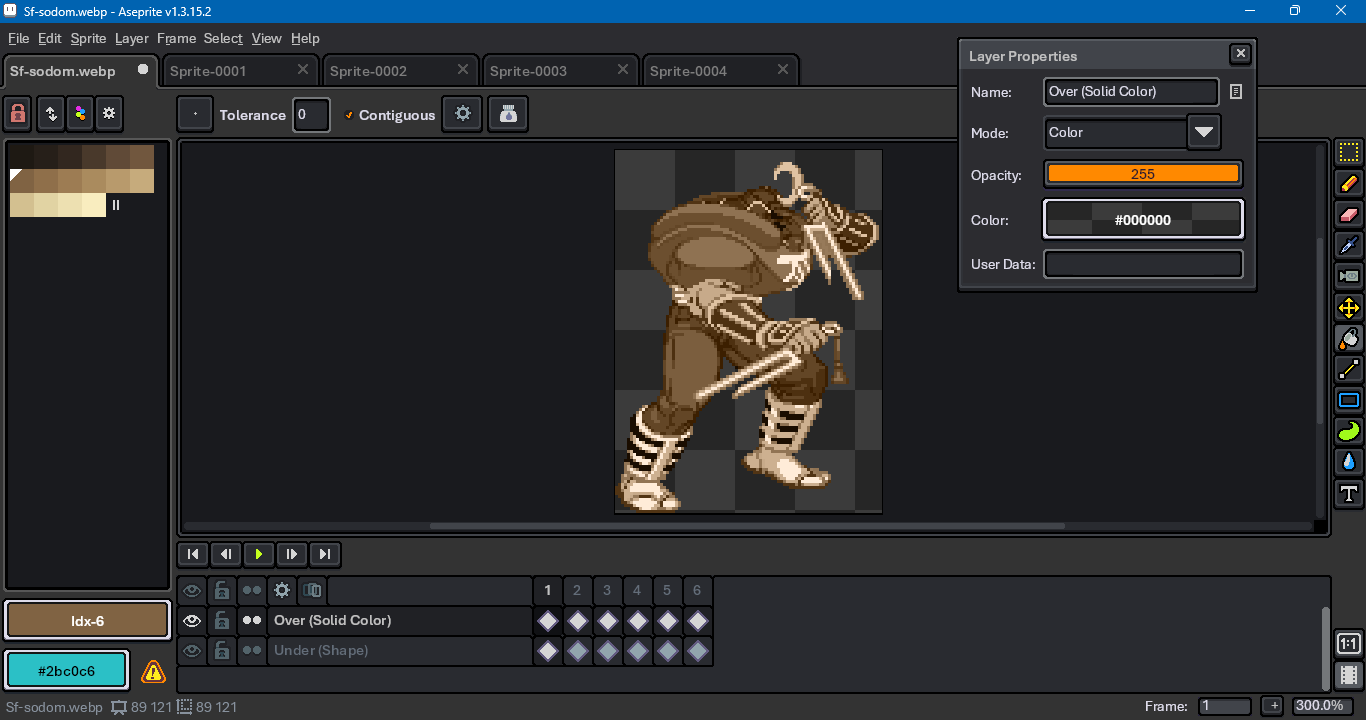Select the Pencil tool
The image size is (1366, 720).
(x=1349, y=184)
